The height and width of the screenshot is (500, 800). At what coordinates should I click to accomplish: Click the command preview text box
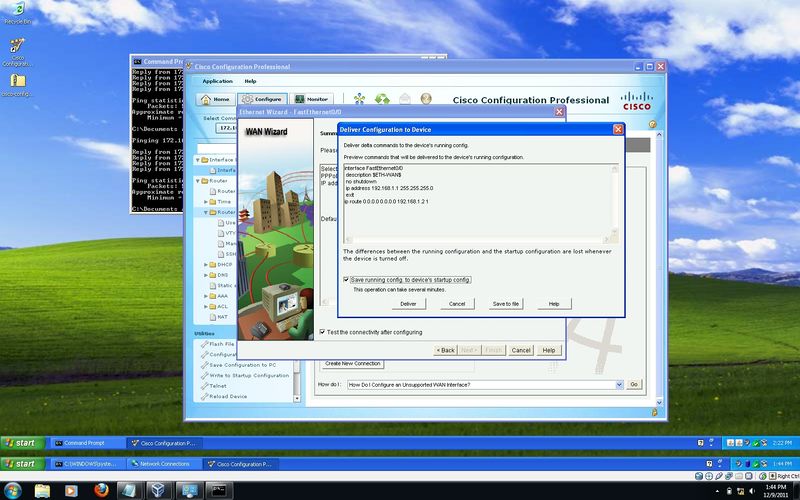(480, 203)
